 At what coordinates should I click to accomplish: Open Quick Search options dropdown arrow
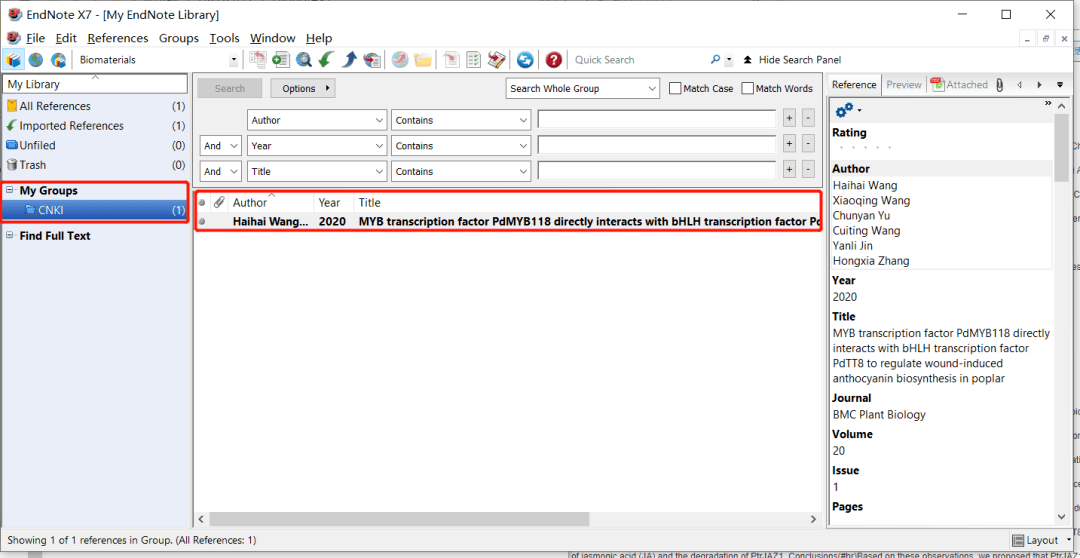click(x=729, y=60)
